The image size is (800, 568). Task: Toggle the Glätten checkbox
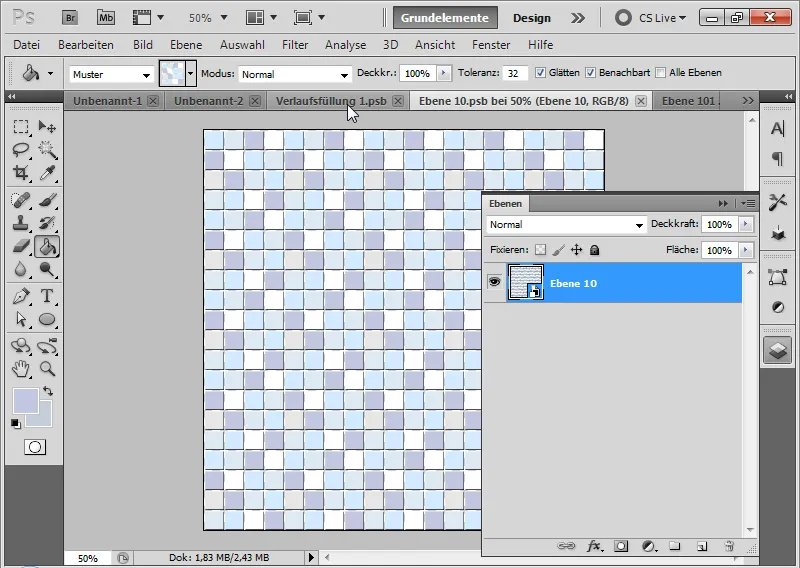click(540, 73)
